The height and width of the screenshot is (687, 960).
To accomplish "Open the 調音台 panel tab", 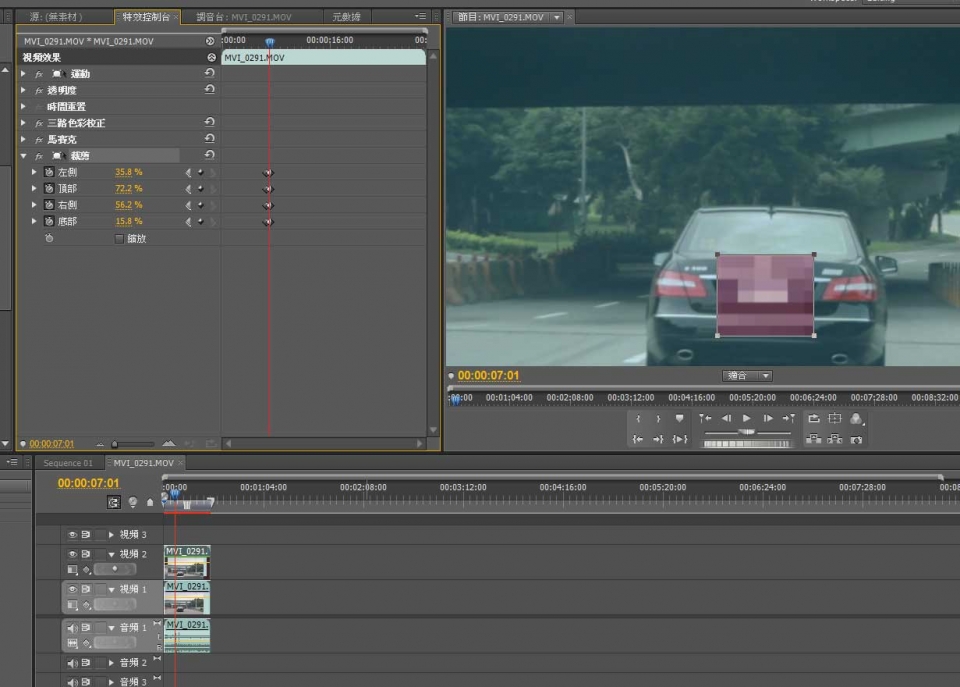I will tap(235, 17).
